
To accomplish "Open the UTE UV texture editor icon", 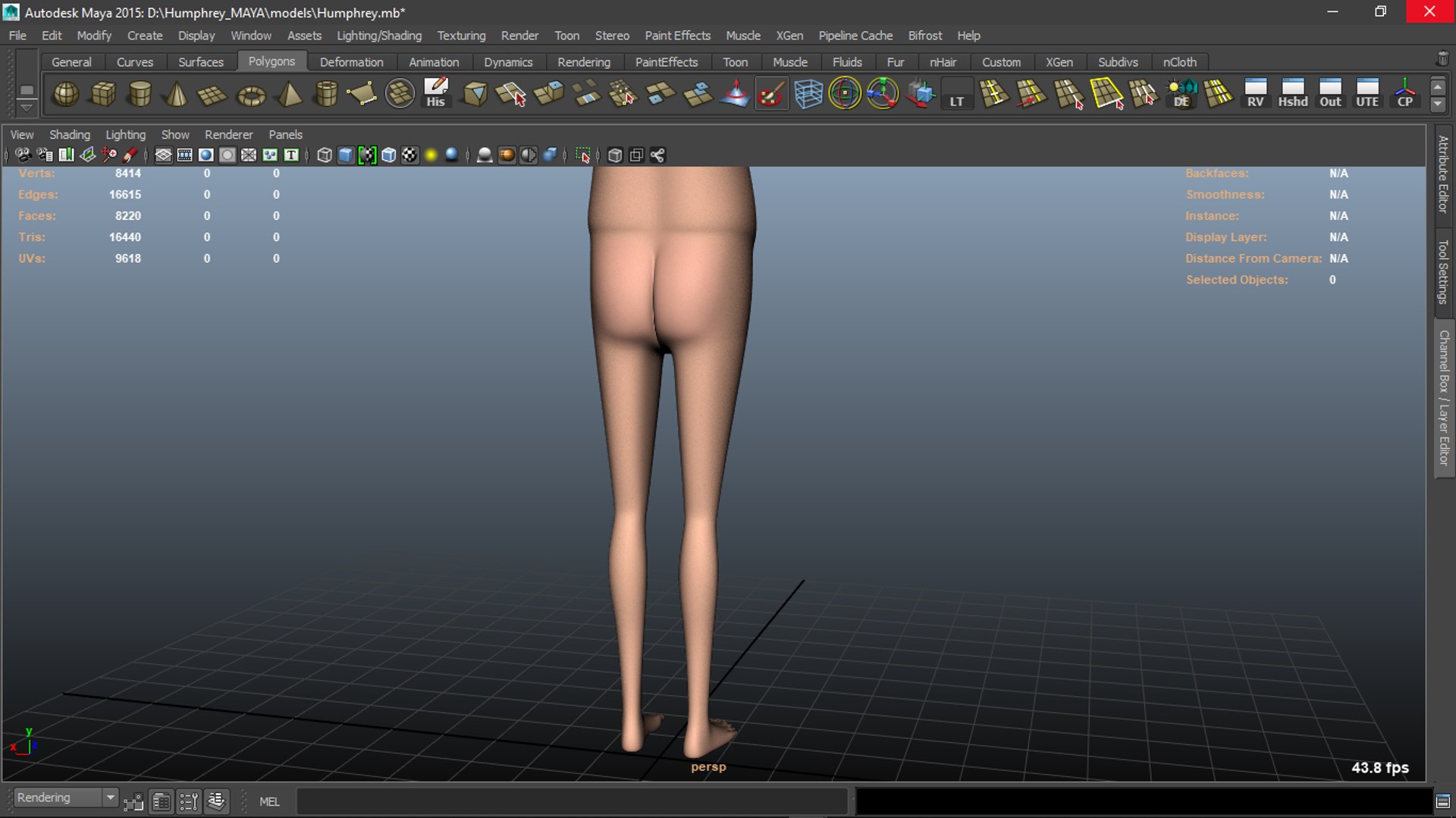I will coord(1367,94).
